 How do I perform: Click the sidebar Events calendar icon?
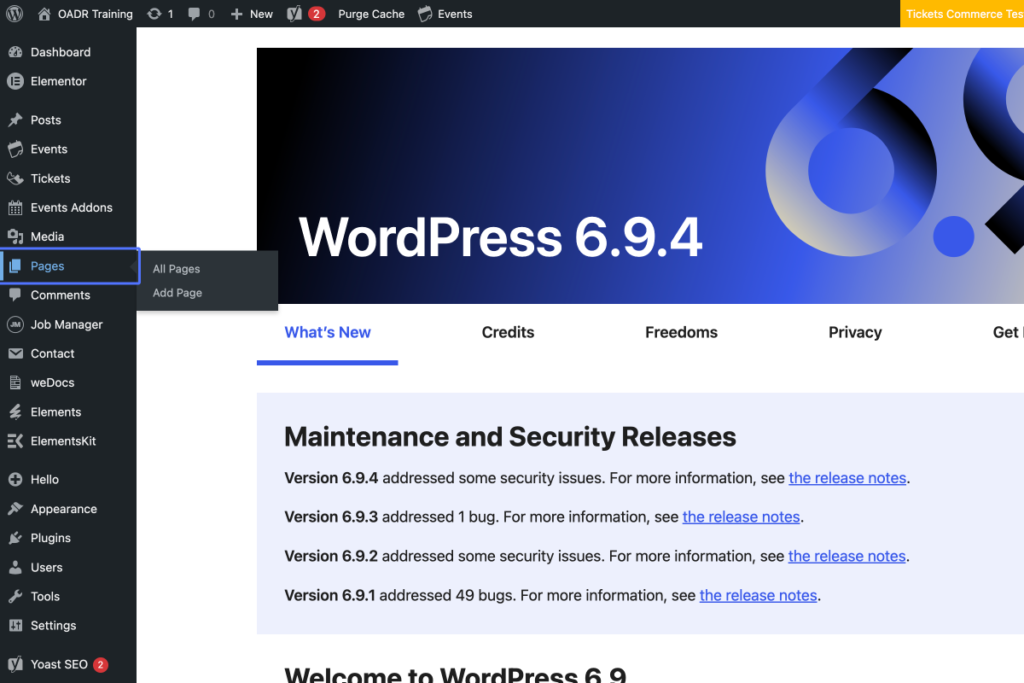(16, 149)
